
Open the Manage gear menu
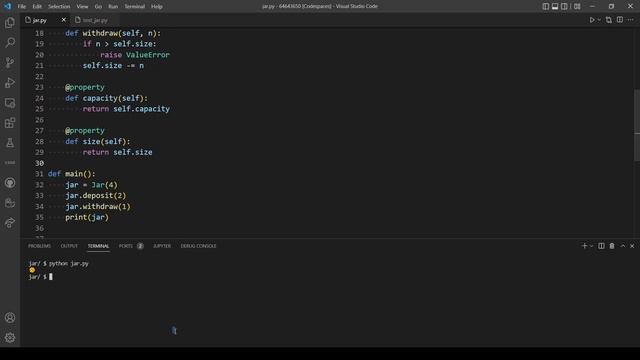[x=10, y=338]
